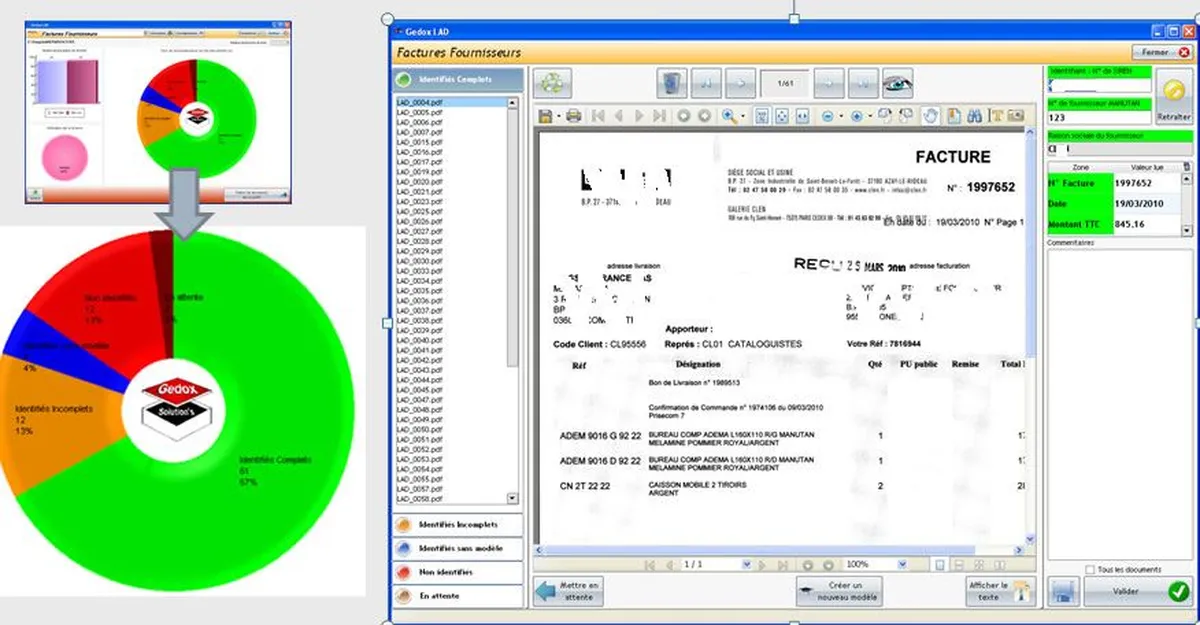
Task: Print document using the printer icon
Action: coord(574,116)
